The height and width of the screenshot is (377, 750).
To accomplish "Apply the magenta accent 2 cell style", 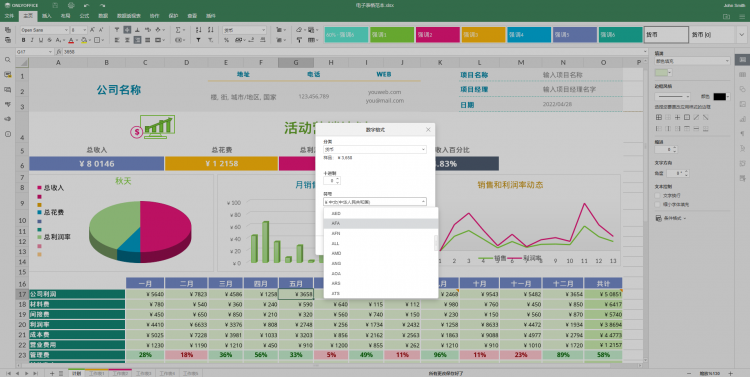I will pos(437,34).
